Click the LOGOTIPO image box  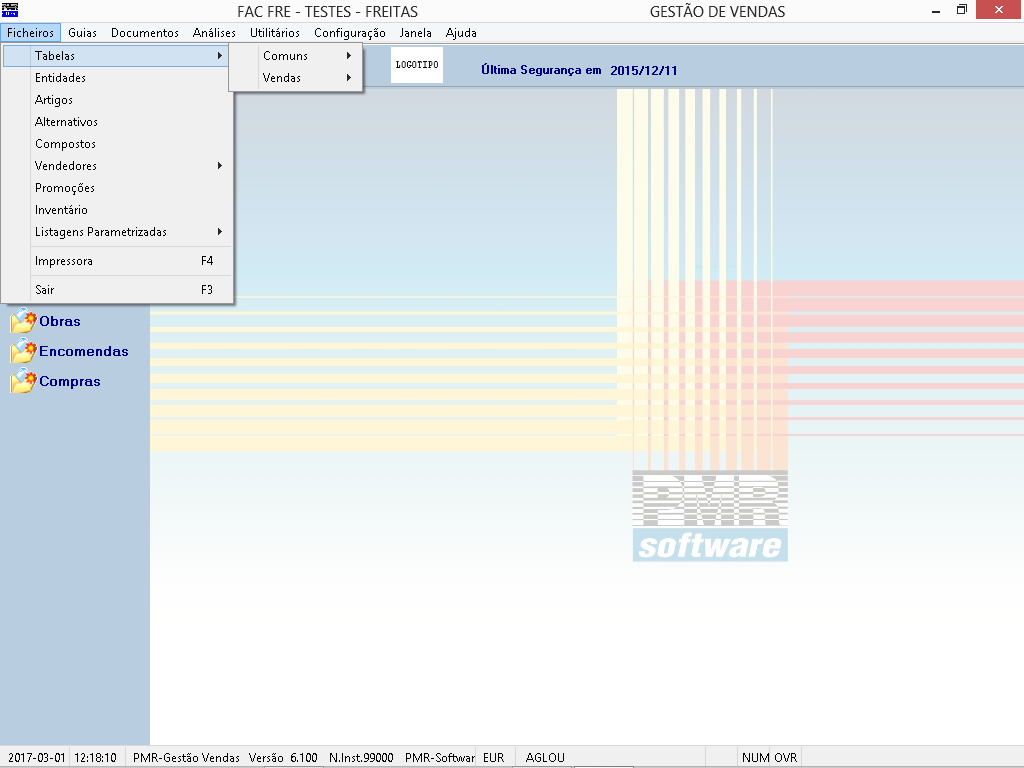[417, 65]
